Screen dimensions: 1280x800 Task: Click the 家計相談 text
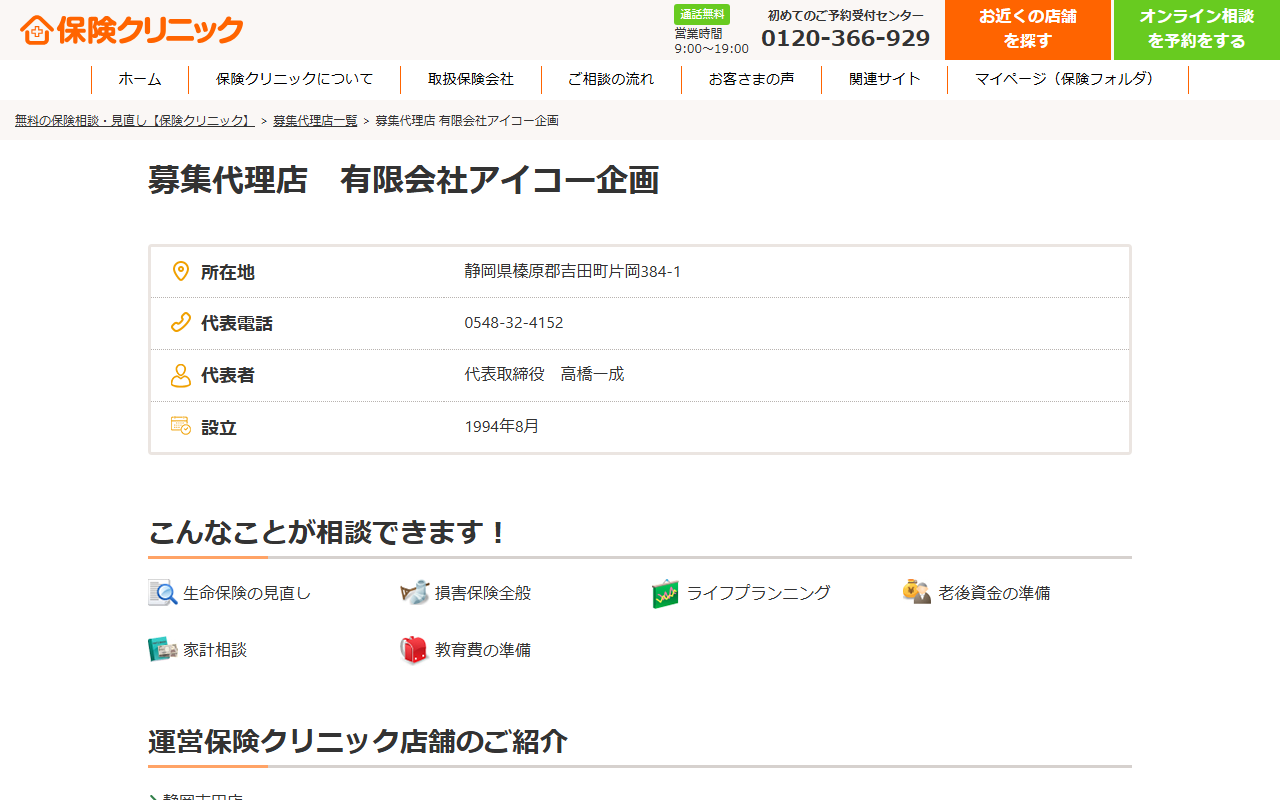pyautogui.click(x=215, y=650)
